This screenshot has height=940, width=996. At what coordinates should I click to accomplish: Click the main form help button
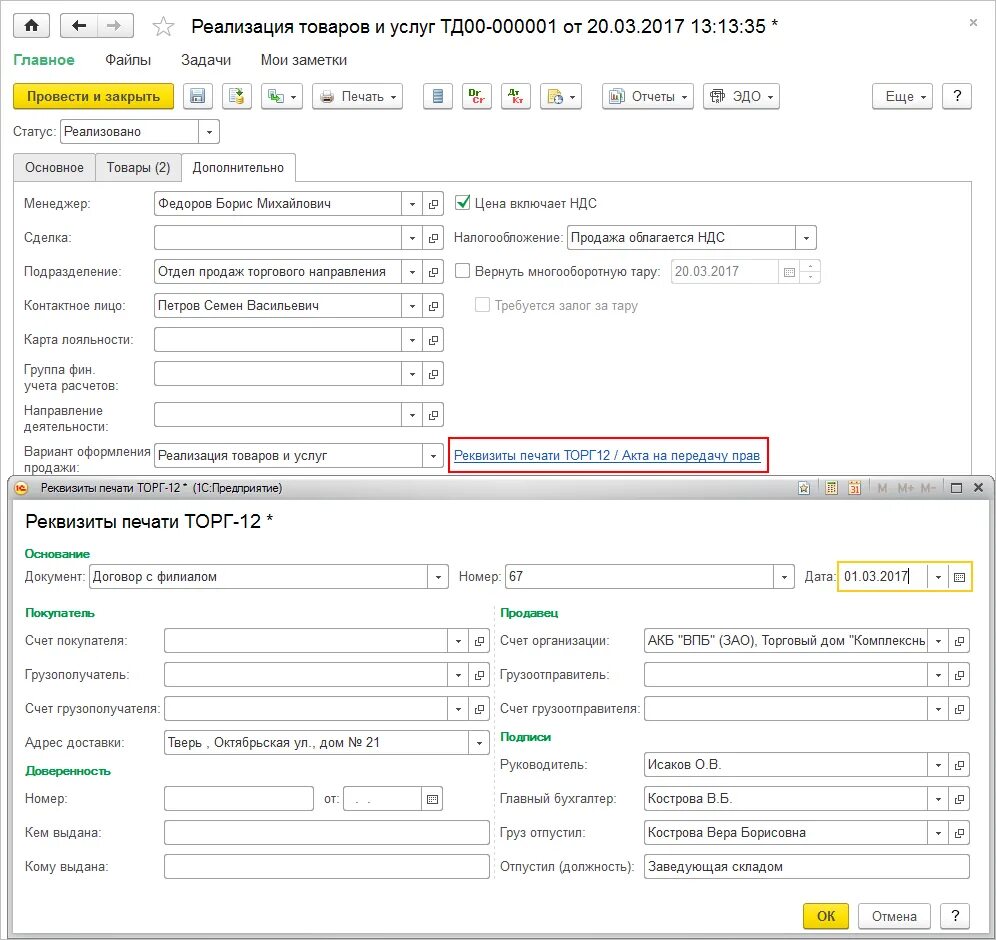(957, 97)
